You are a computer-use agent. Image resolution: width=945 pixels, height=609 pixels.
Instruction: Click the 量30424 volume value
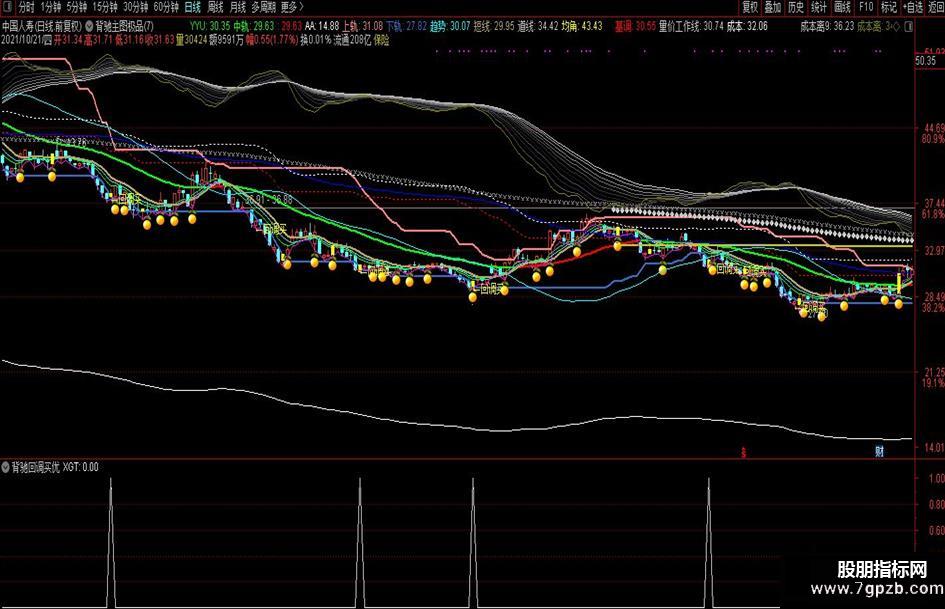192,40
